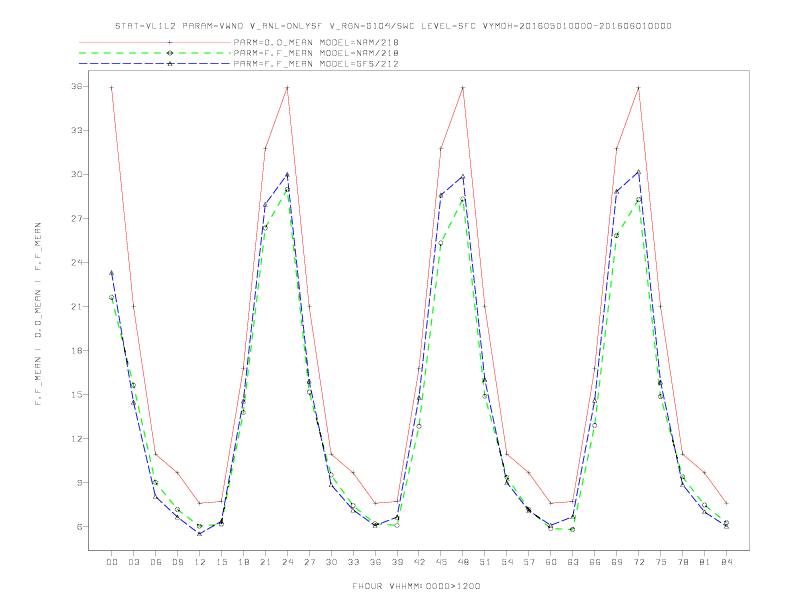Click x-axis tick label 84
This screenshot has height=612, width=792.
727,562
